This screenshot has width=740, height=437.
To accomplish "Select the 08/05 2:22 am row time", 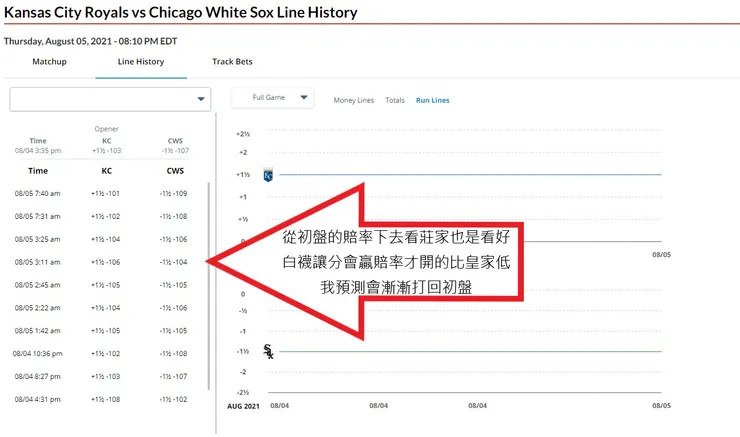I will click(37, 308).
